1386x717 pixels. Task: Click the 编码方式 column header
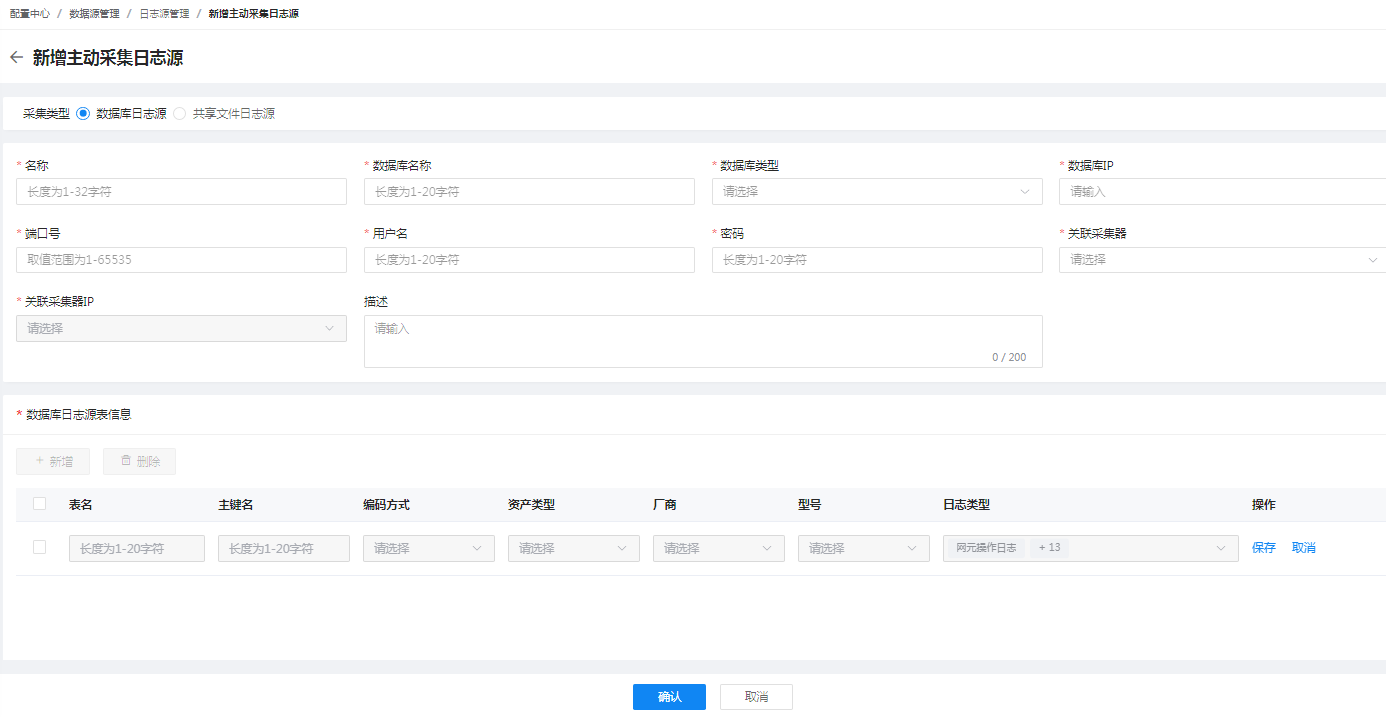[x=386, y=505]
